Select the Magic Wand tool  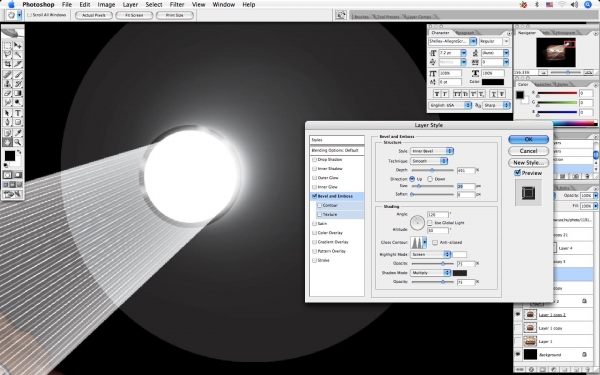click(18, 55)
